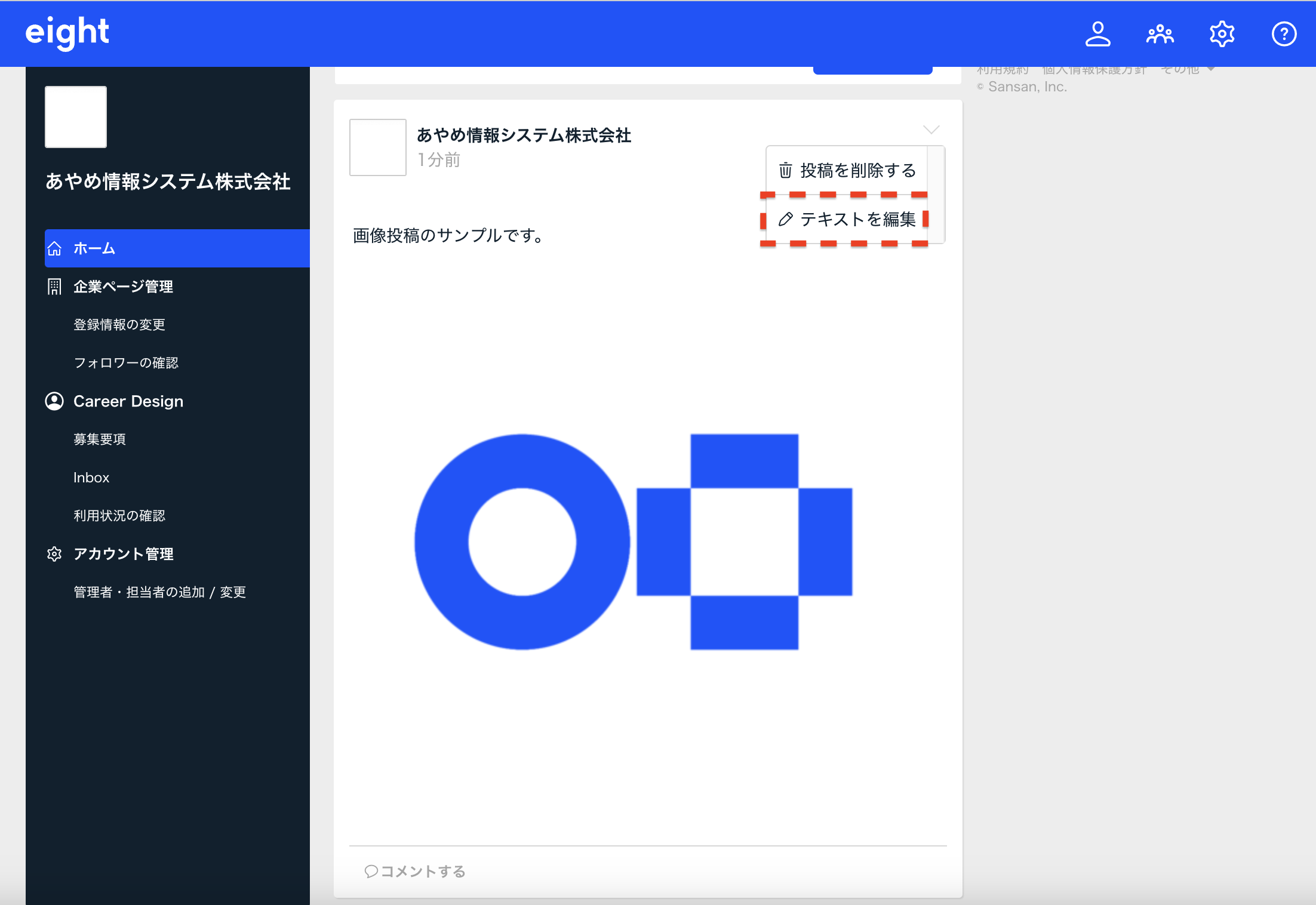Viewport: 1316px width, 905px height.
Task: Select 投稿を削除する menu entry
Action: tap(857, 171)
